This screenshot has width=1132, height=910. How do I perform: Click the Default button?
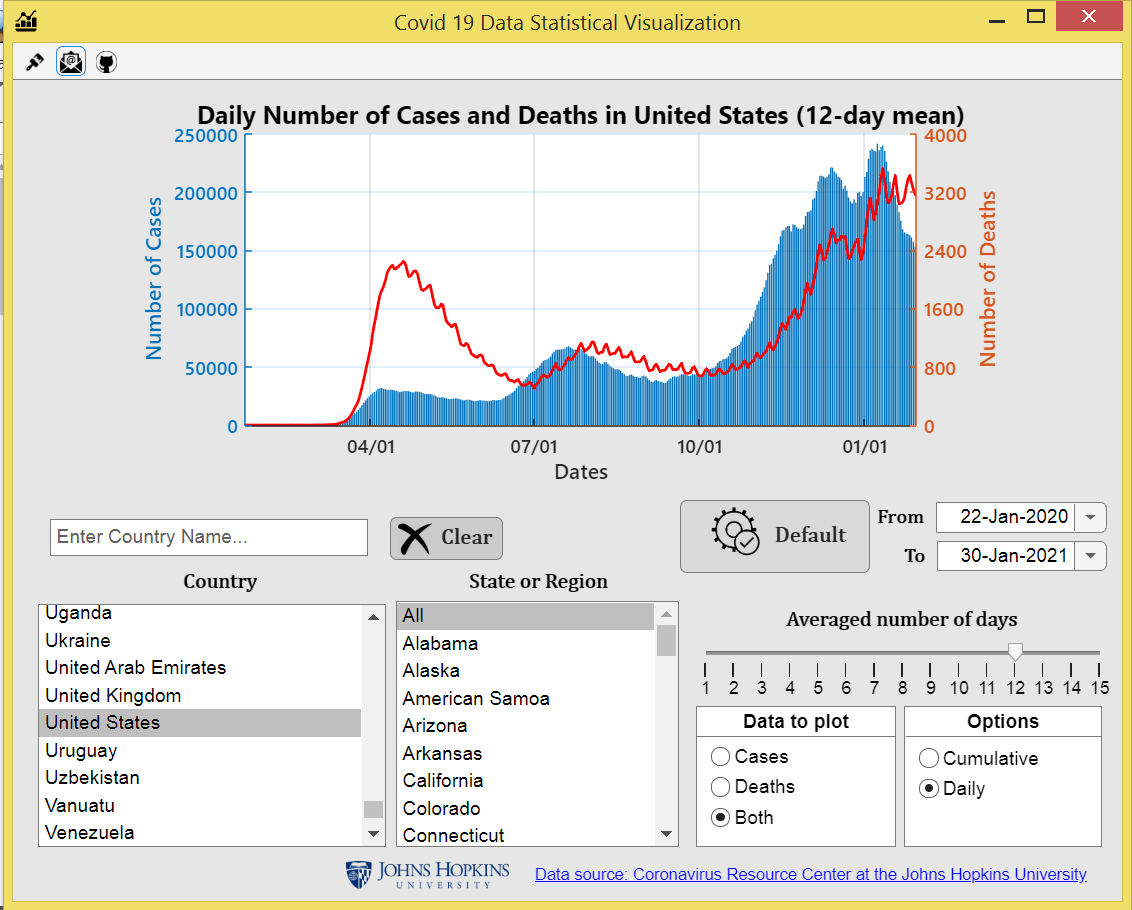coord(775,536)
